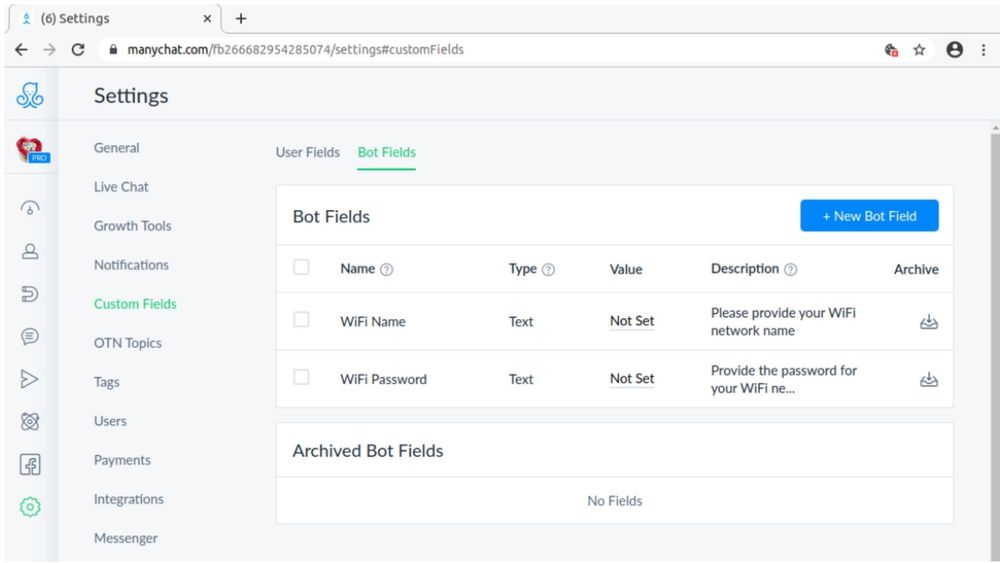
Task: Open Tags settings section
Action: point(107,382)
